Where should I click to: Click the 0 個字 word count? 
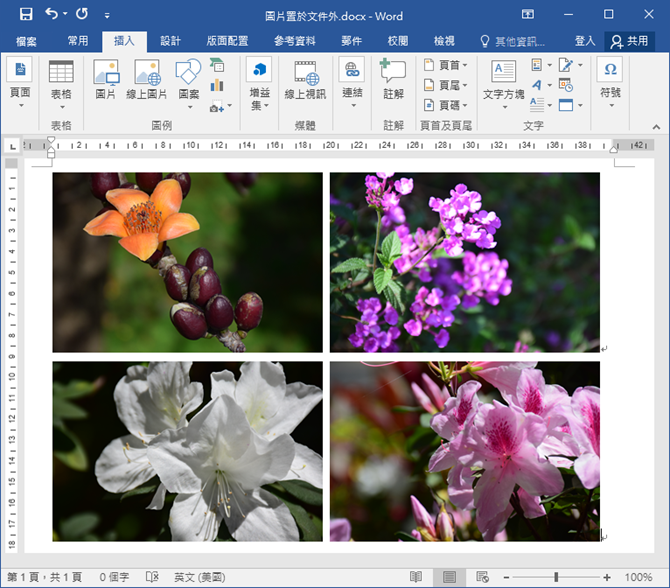point(114,577)
